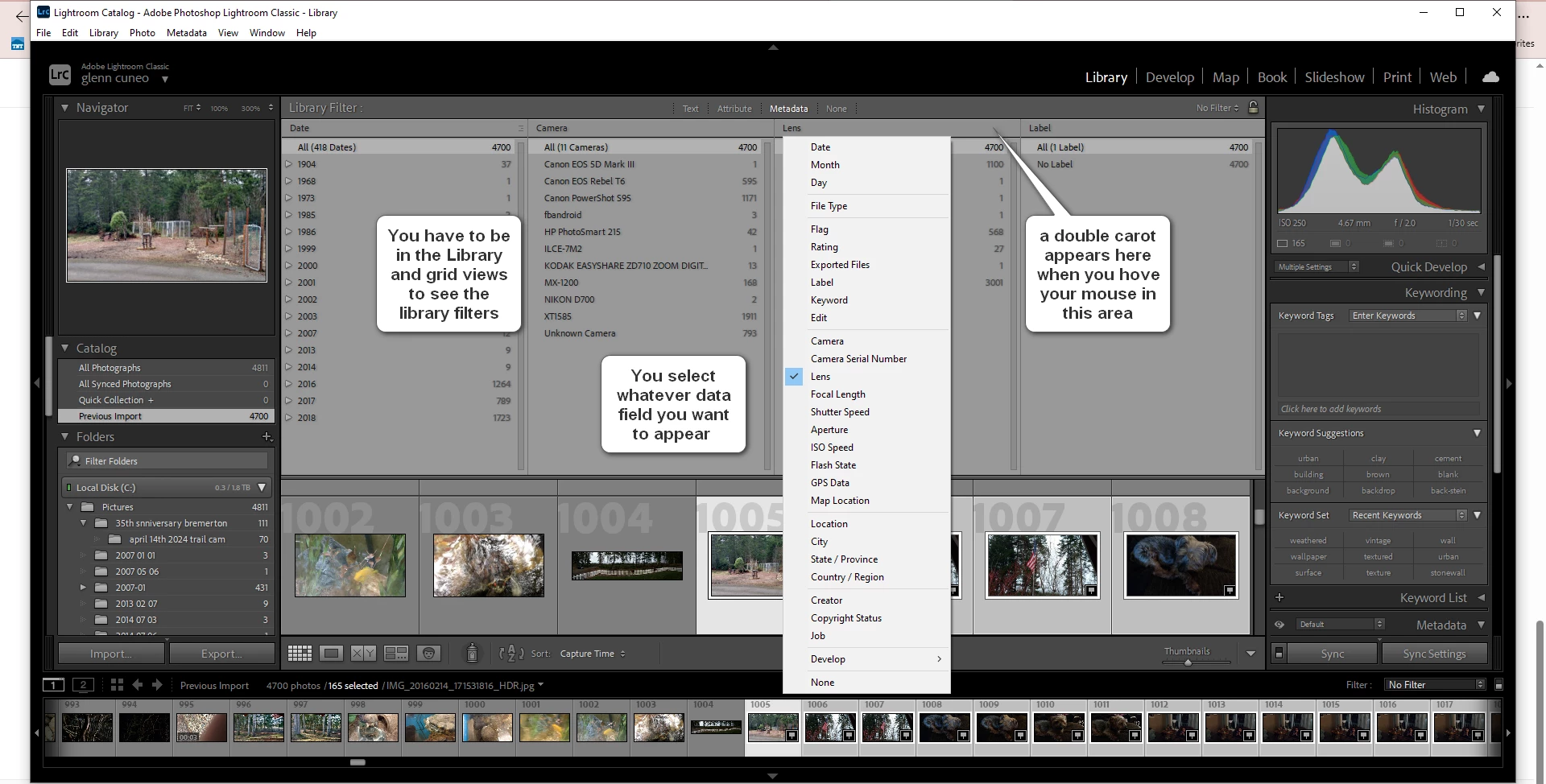Screen dimensions: 1546x784
Task: Collapse the right panel group arrow
Action: 1509,383
